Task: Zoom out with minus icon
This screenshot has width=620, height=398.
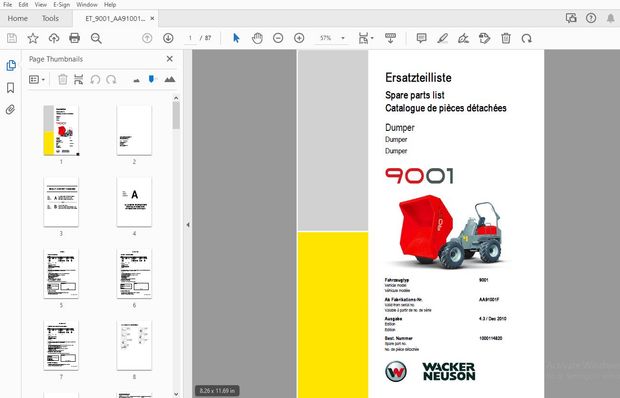Action: coord(278,38)
